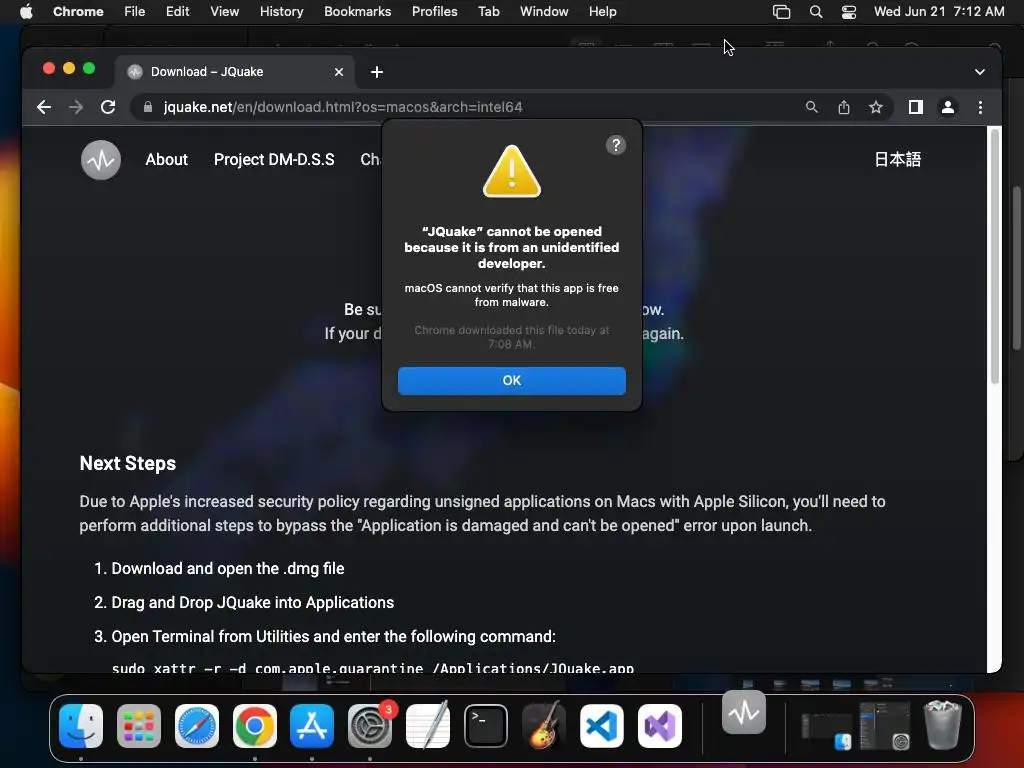Image resolution: width=1024 pixels, height=768 pixels.
Task: Click the date and time in menu bar
Action: point(939,12)
